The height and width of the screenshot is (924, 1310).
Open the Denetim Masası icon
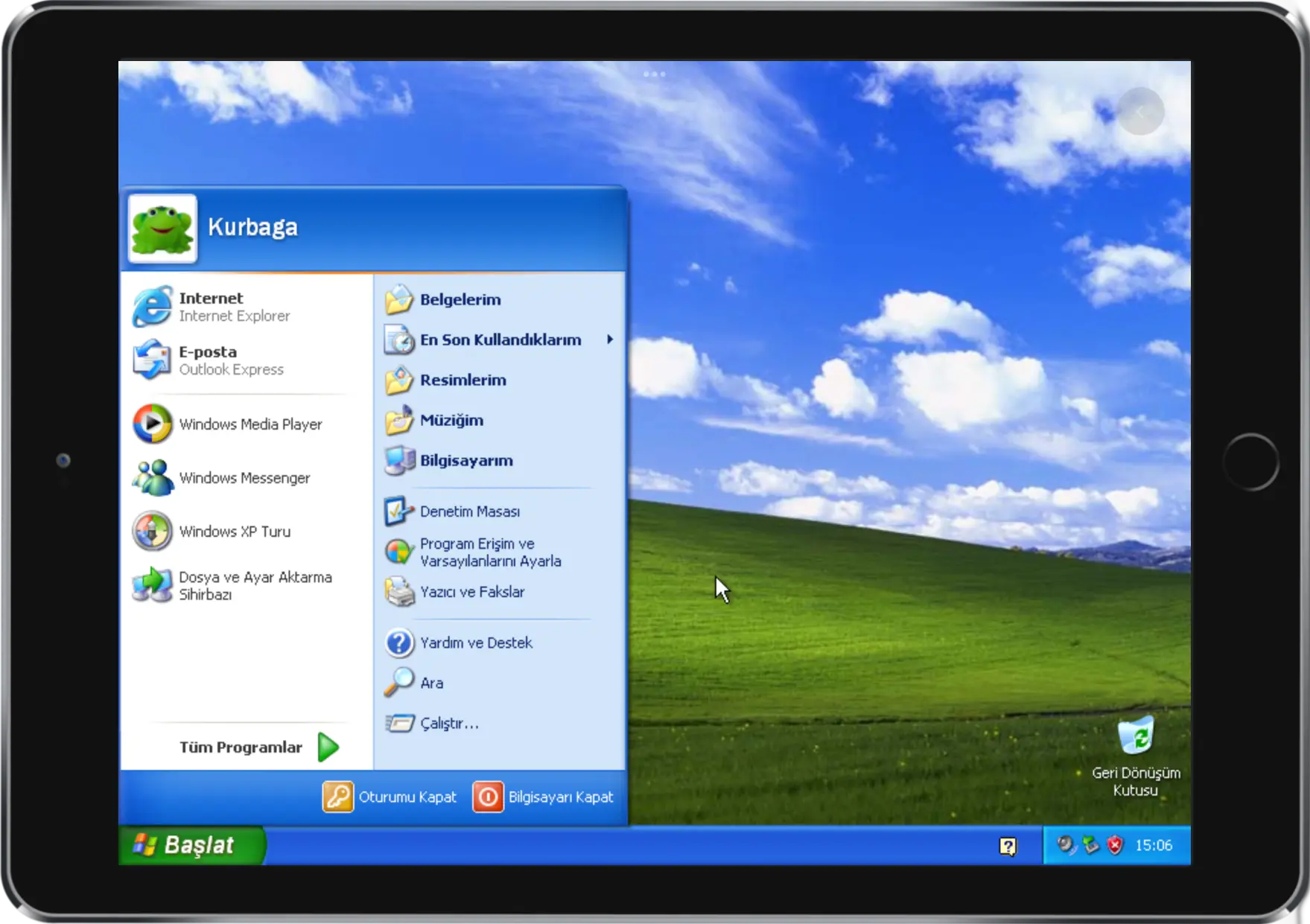click(399, 512)
